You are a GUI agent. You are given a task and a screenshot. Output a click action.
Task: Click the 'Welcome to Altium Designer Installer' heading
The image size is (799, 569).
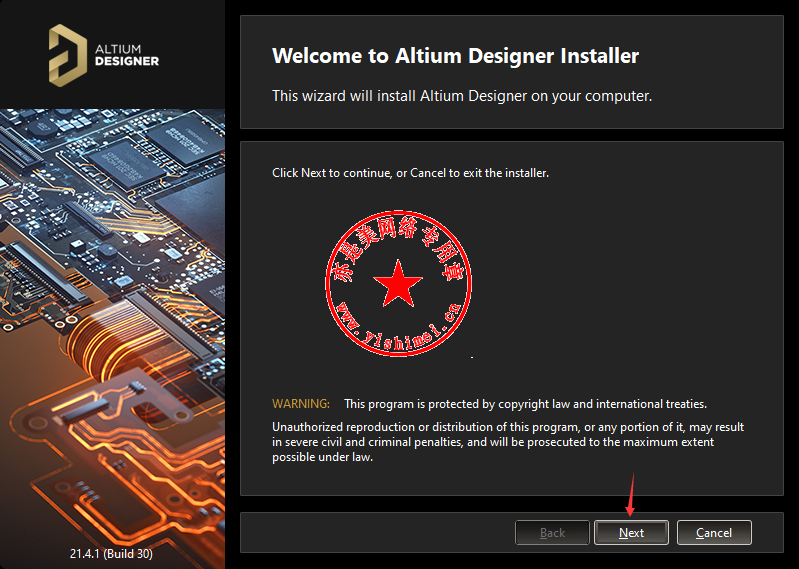point(456,56)
